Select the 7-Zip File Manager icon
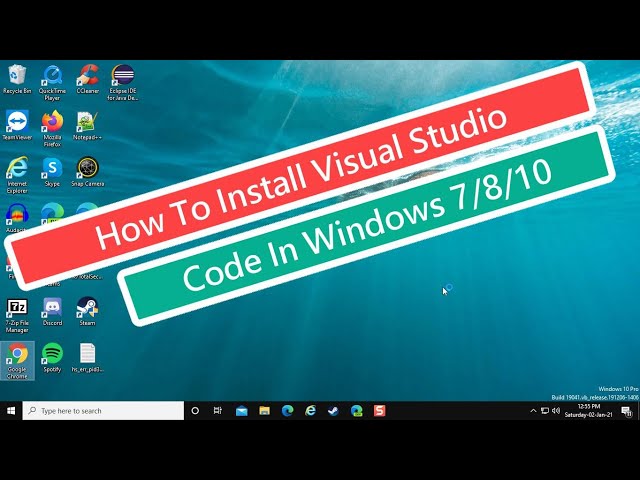 coord(17,315)
